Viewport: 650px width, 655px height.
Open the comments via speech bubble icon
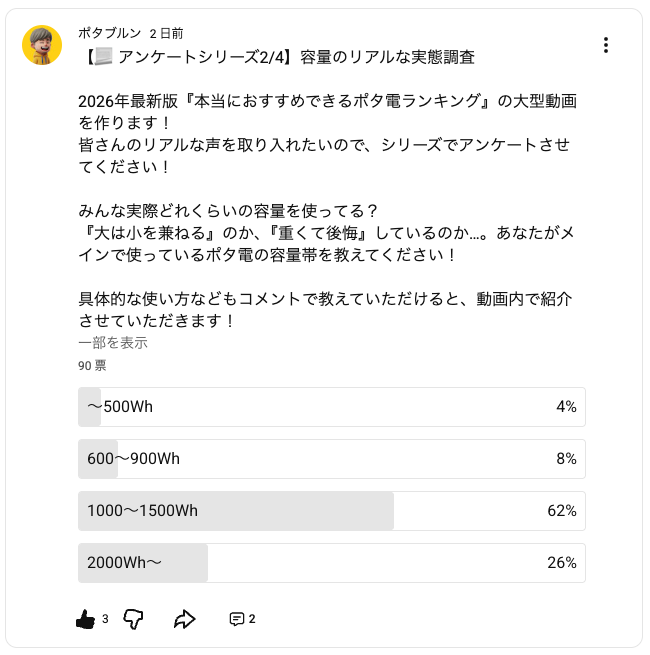pos(237,619)
